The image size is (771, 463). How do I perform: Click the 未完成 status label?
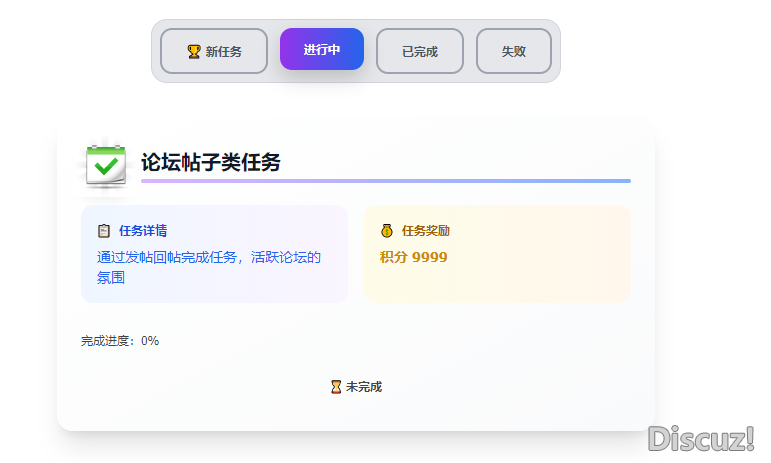pyautogui.click(x=363, y=387)
